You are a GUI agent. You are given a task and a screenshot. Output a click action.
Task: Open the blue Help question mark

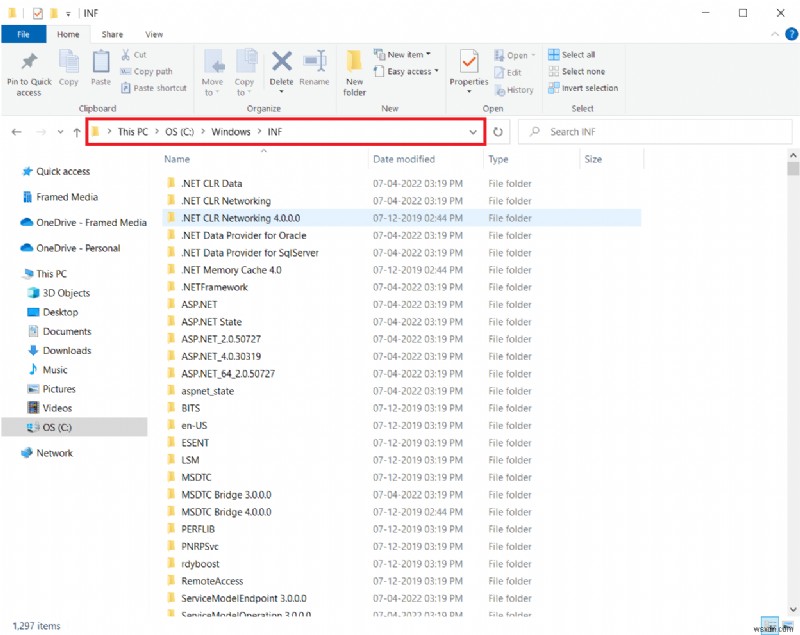791,34
